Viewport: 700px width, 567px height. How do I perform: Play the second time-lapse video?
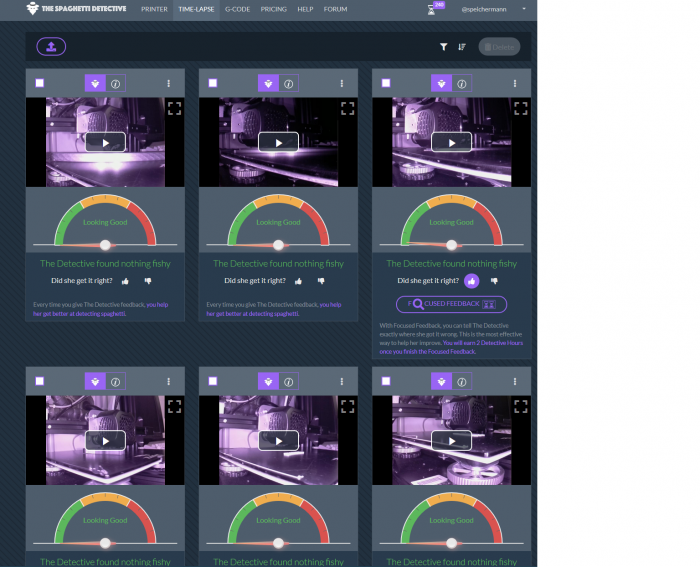tap(278, 142)
